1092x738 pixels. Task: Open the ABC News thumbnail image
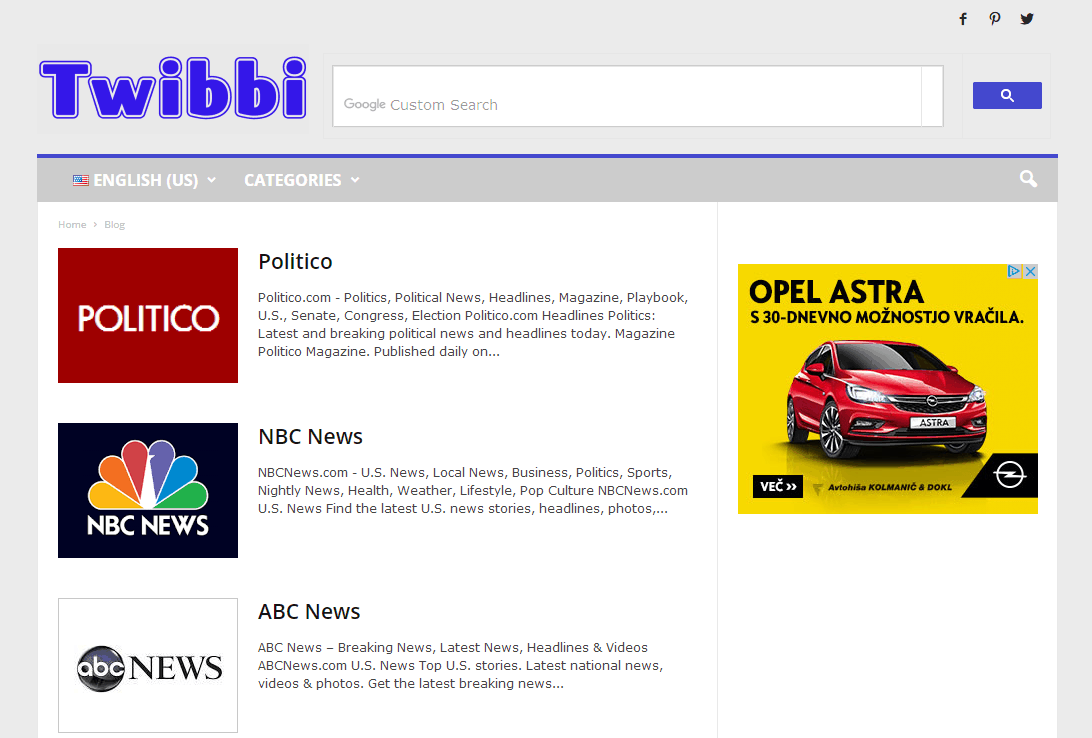pos(148,665)
